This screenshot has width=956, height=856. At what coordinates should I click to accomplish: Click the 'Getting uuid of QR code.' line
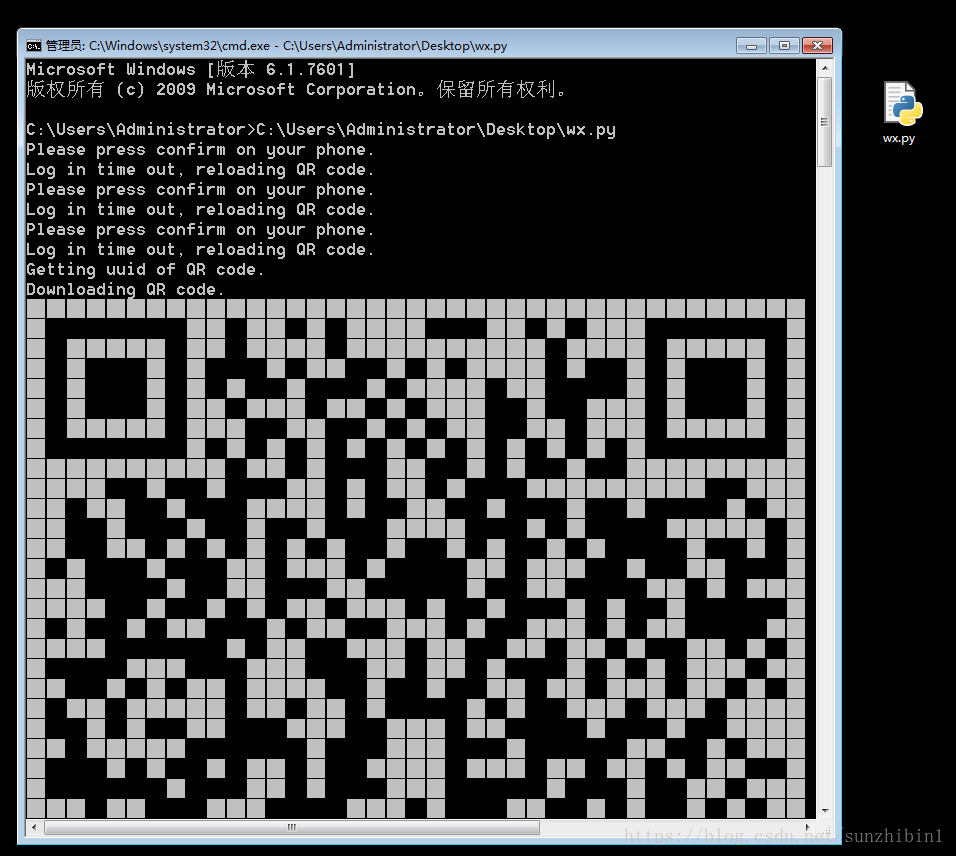point(143,269)
